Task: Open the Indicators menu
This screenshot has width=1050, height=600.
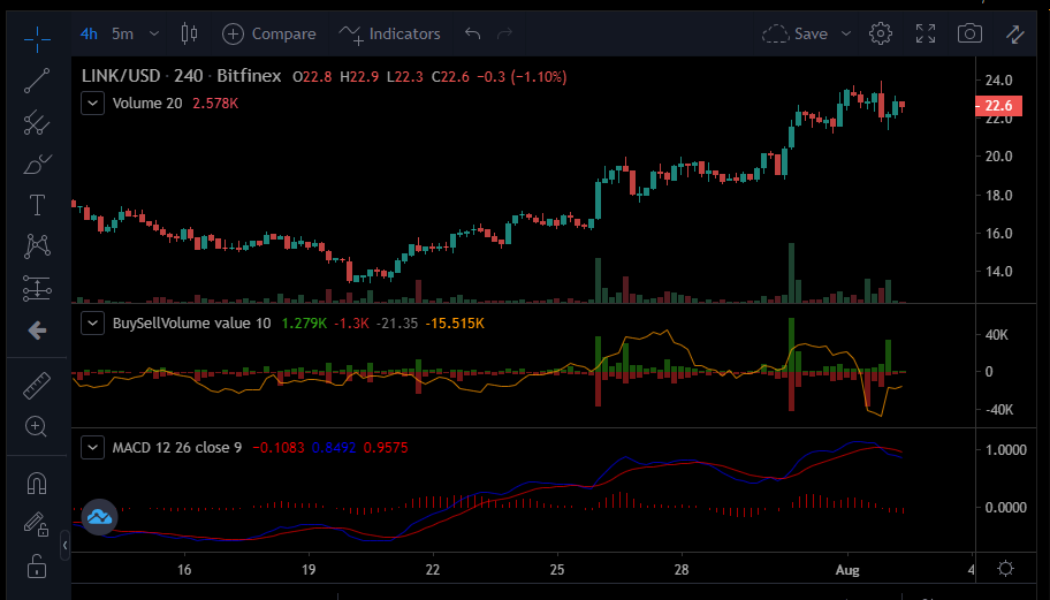Action: (x=390, y=34)
